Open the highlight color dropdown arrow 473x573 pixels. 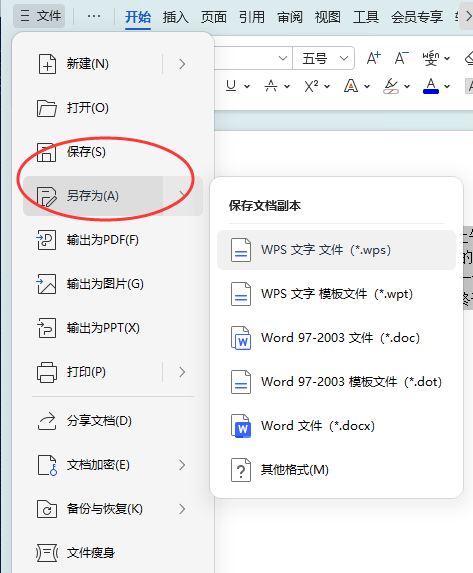point(407,87)
